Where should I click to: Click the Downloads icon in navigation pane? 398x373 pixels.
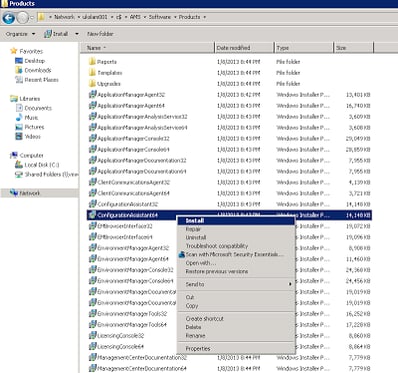pos(19,70)
